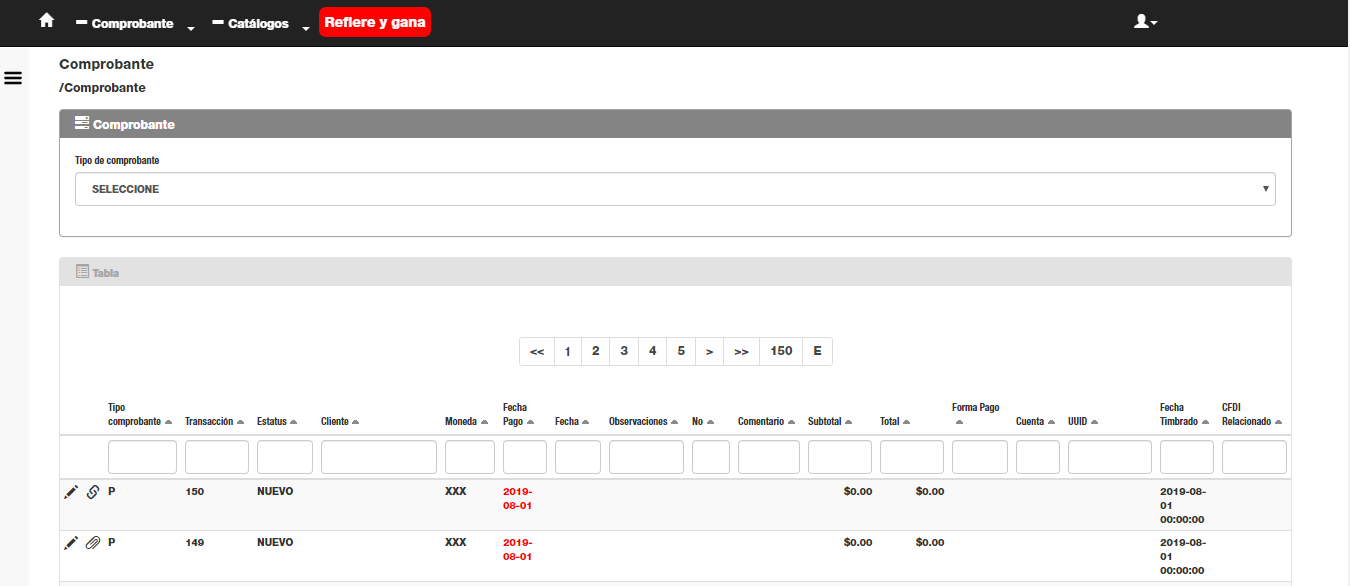
Task: Sort by Fecha Pago column arrow
Action: [530, 422]
